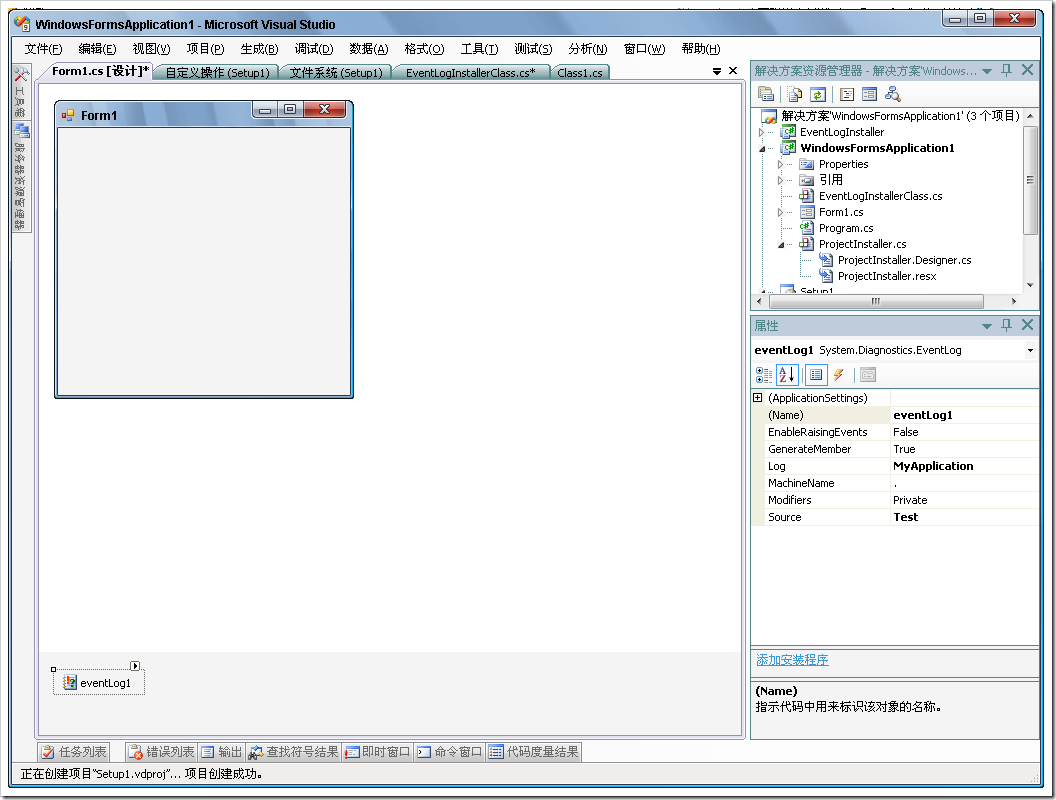
Task: Open Code Metrics Results bottom tab
Action: [x=533, y=752]
